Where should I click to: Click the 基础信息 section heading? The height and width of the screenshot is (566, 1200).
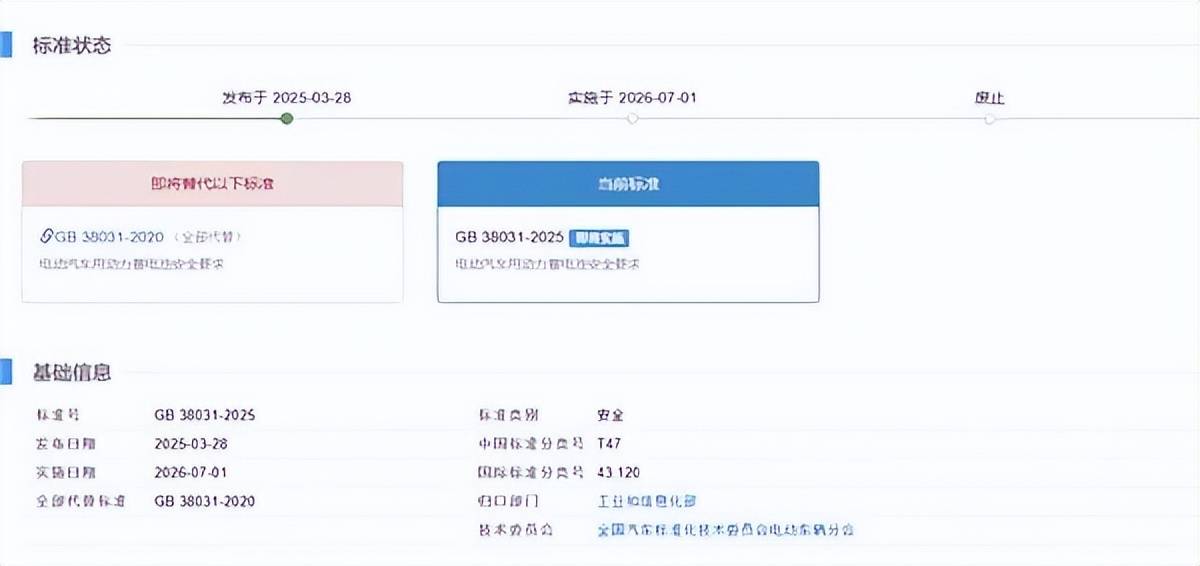[72, 372]
